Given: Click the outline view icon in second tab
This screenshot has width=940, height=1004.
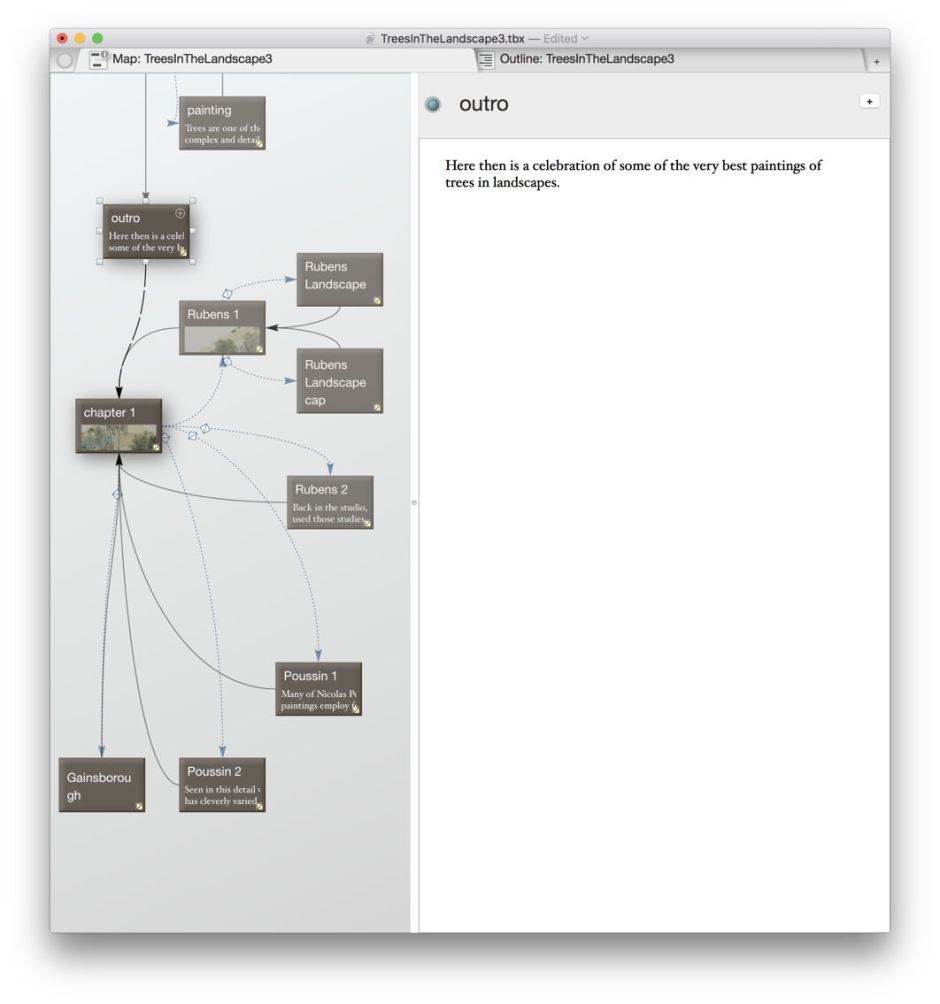Looking at the screenshot, I should pyautogui.click(x=487, y=60).
